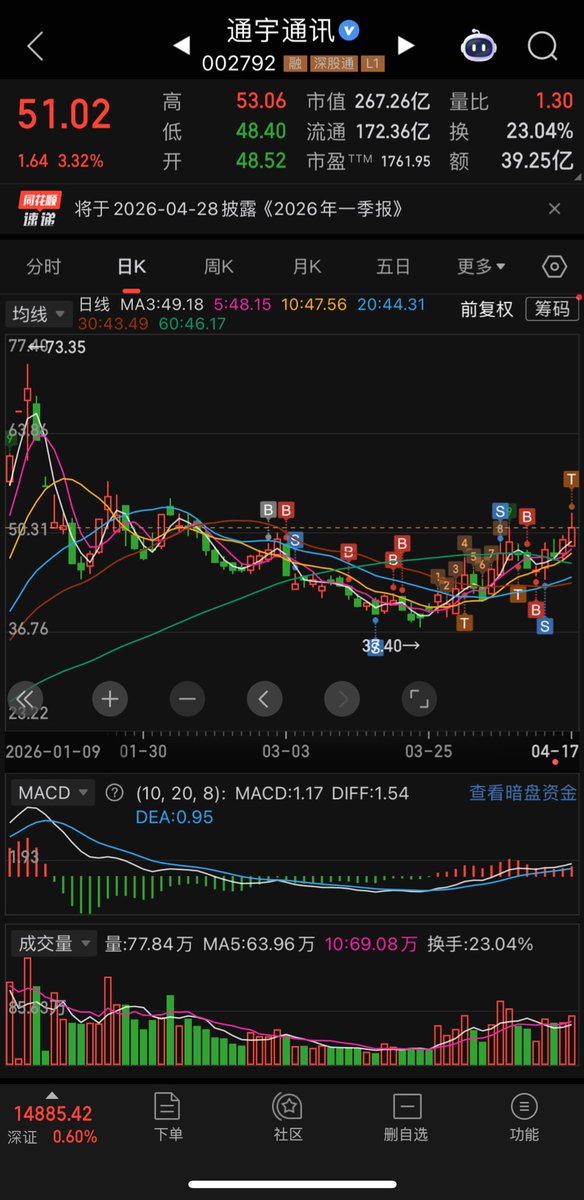Switch to previous stock with left triangle
584x1200 pixels.
click(x=182, y=45)
